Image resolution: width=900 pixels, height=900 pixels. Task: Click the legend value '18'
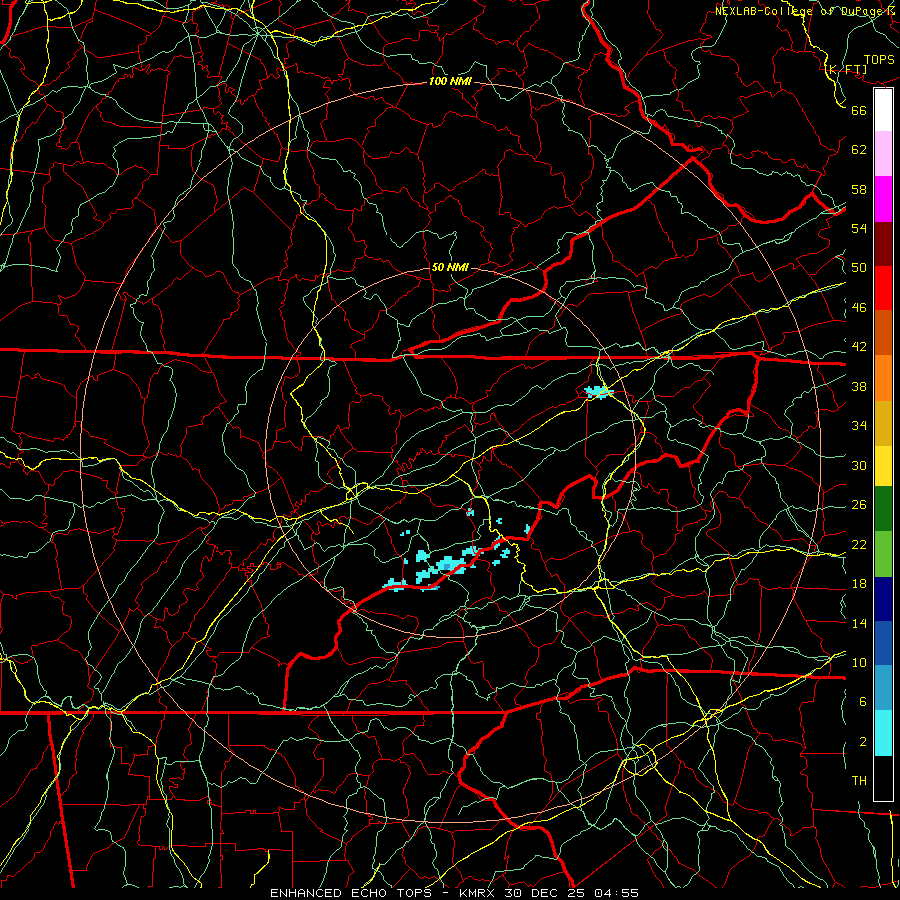coord(859,584)
